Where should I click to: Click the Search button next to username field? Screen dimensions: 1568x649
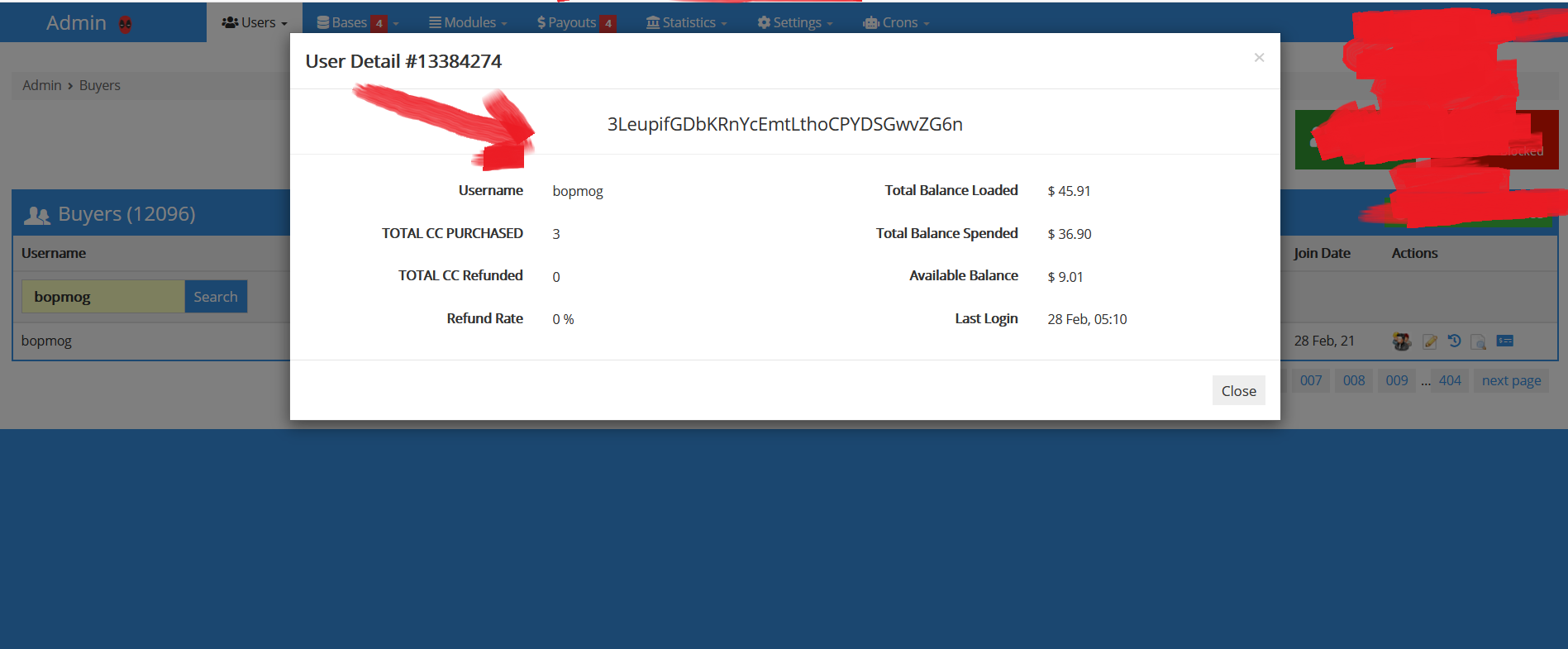(216, 297)
